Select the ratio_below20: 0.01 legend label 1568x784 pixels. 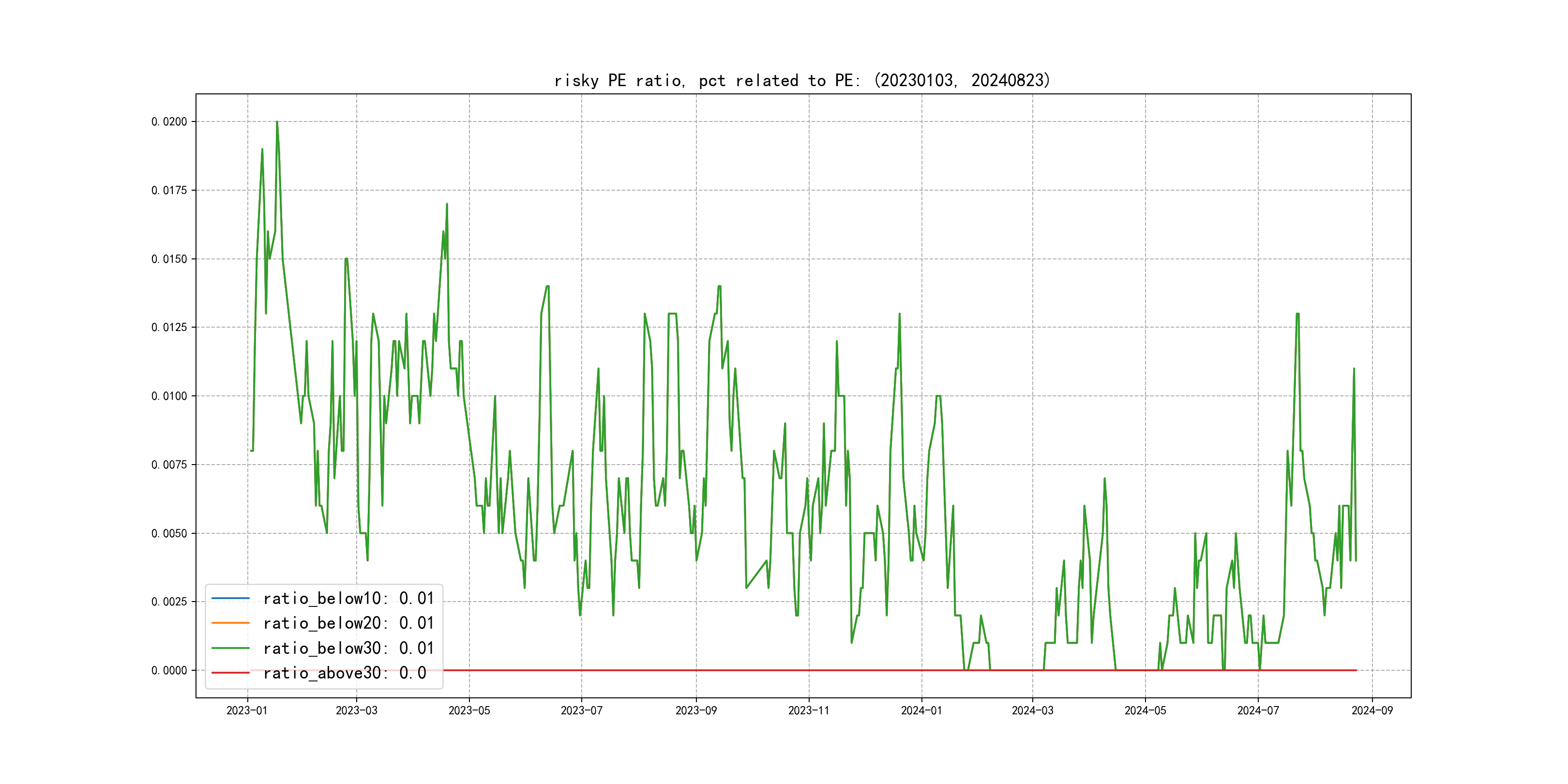348,623
